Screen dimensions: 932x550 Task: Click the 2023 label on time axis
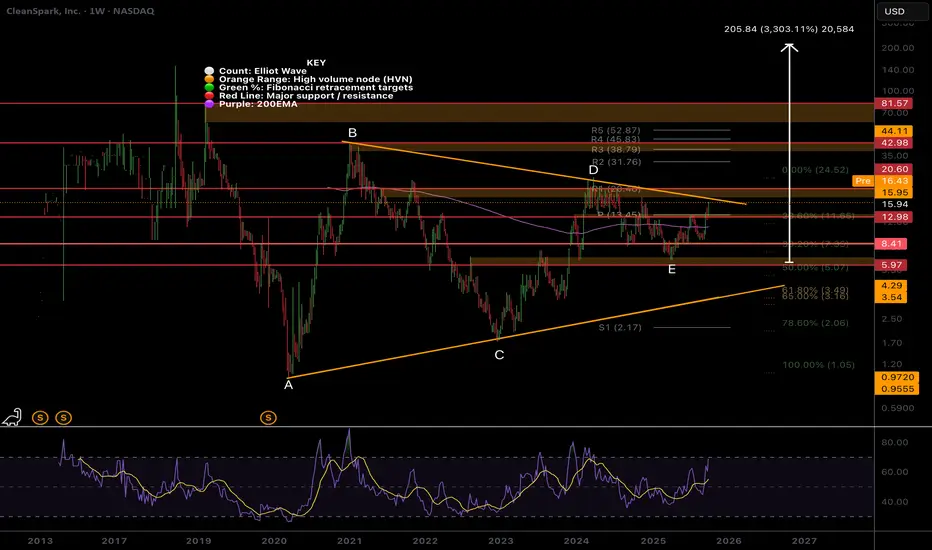click(500, 541)
